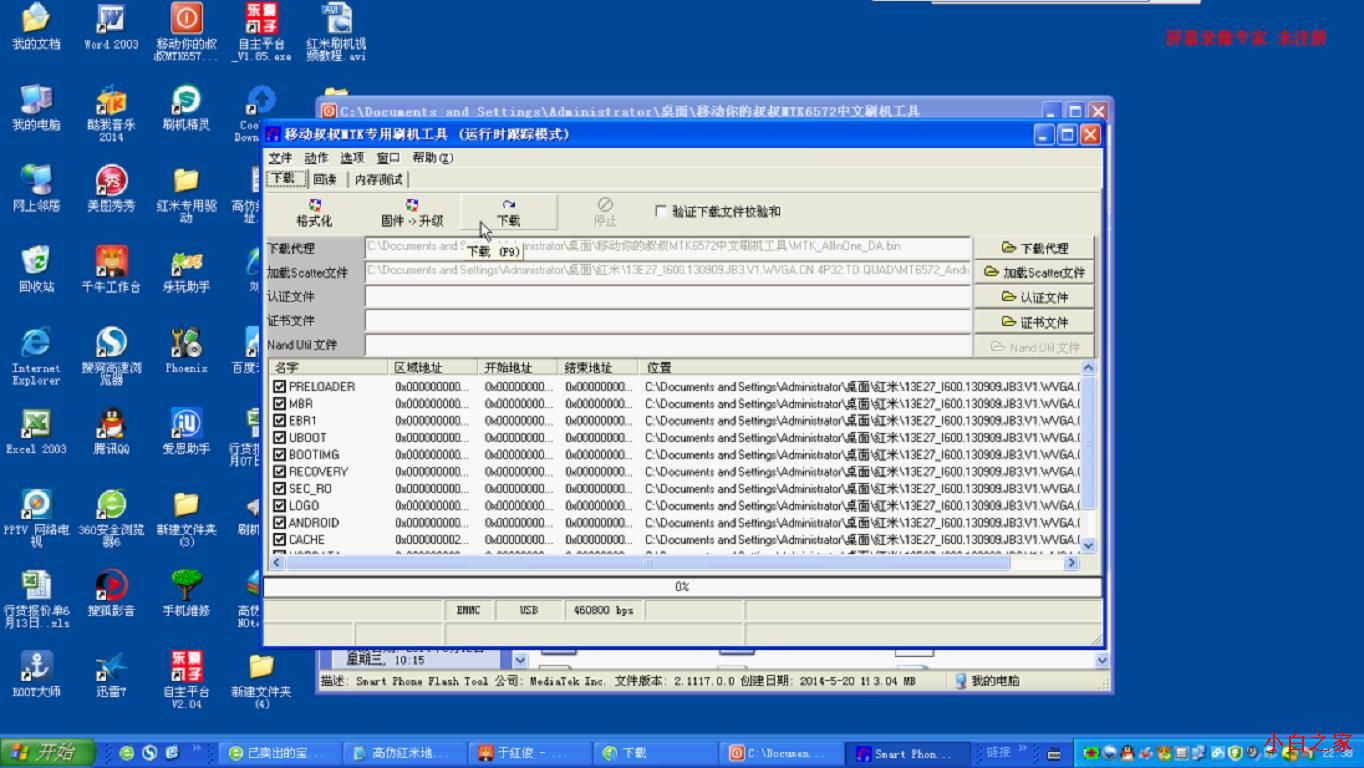Open the 动作 menu

[316, 158]
